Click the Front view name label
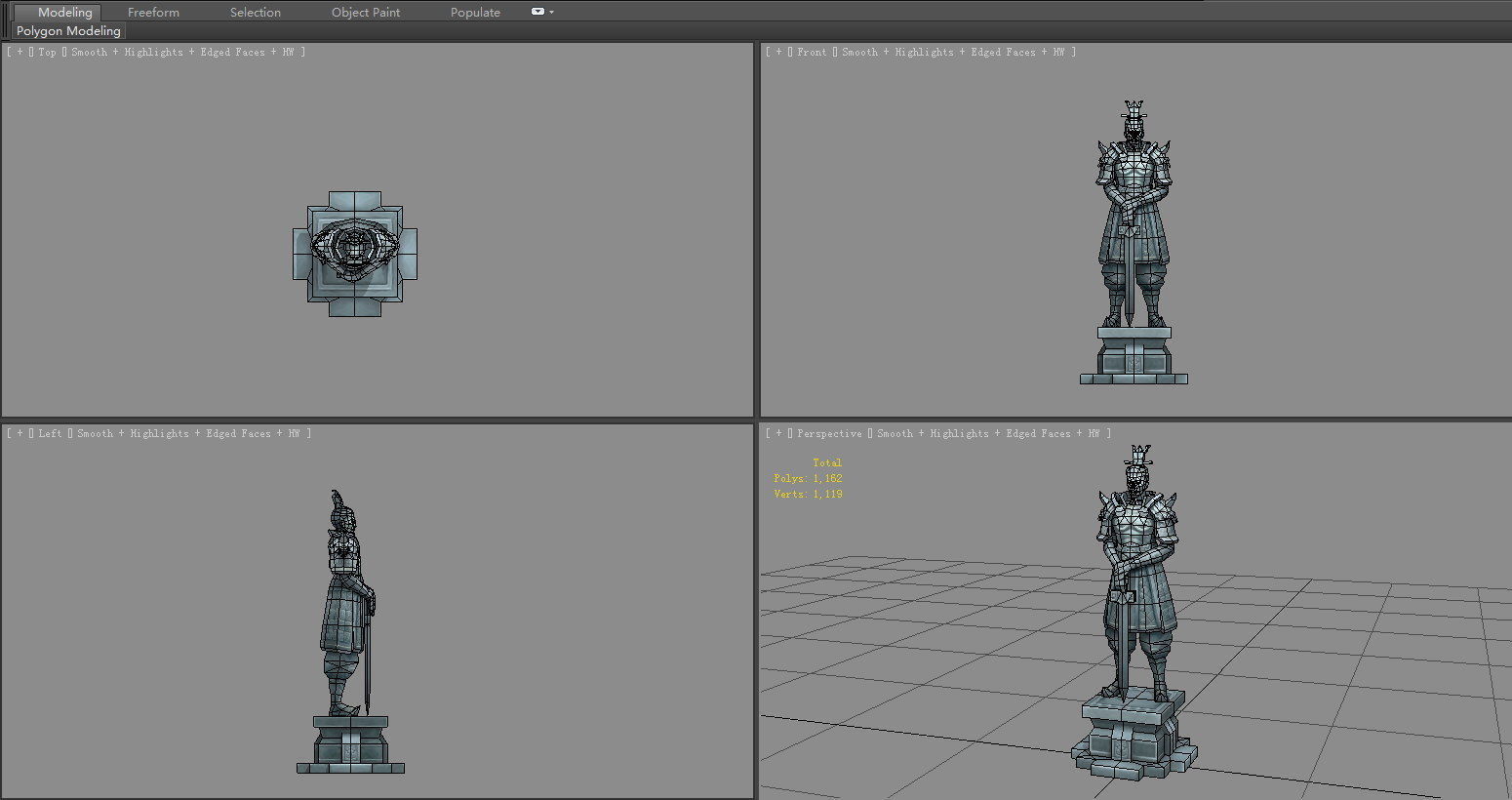 812,52
